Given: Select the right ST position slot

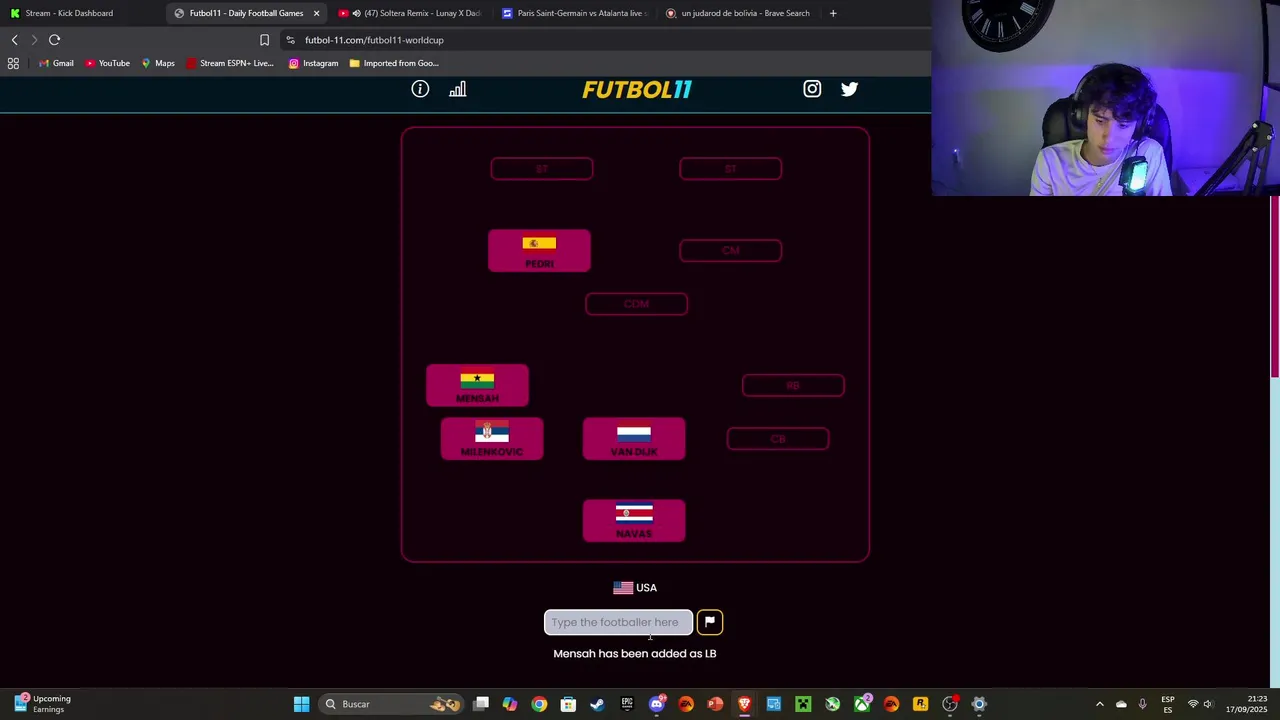Looking at the screenshot, I should click(x=730, y=169).
